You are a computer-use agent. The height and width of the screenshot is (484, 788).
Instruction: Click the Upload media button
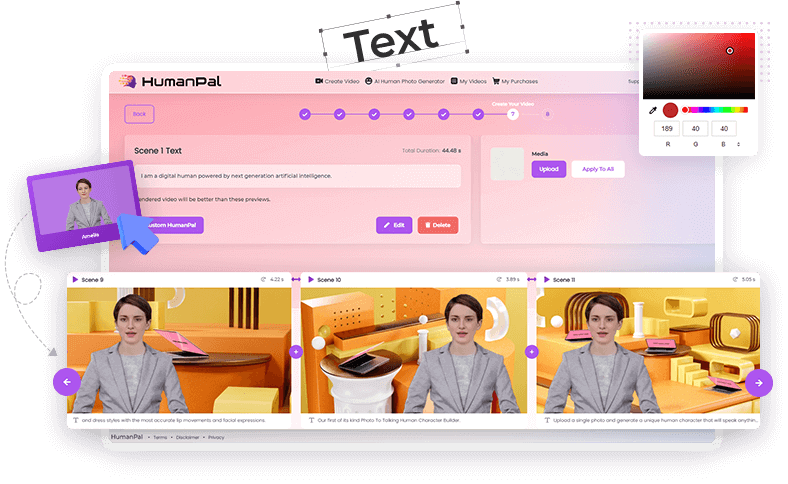pyautogui.click(x=548, y=169)
